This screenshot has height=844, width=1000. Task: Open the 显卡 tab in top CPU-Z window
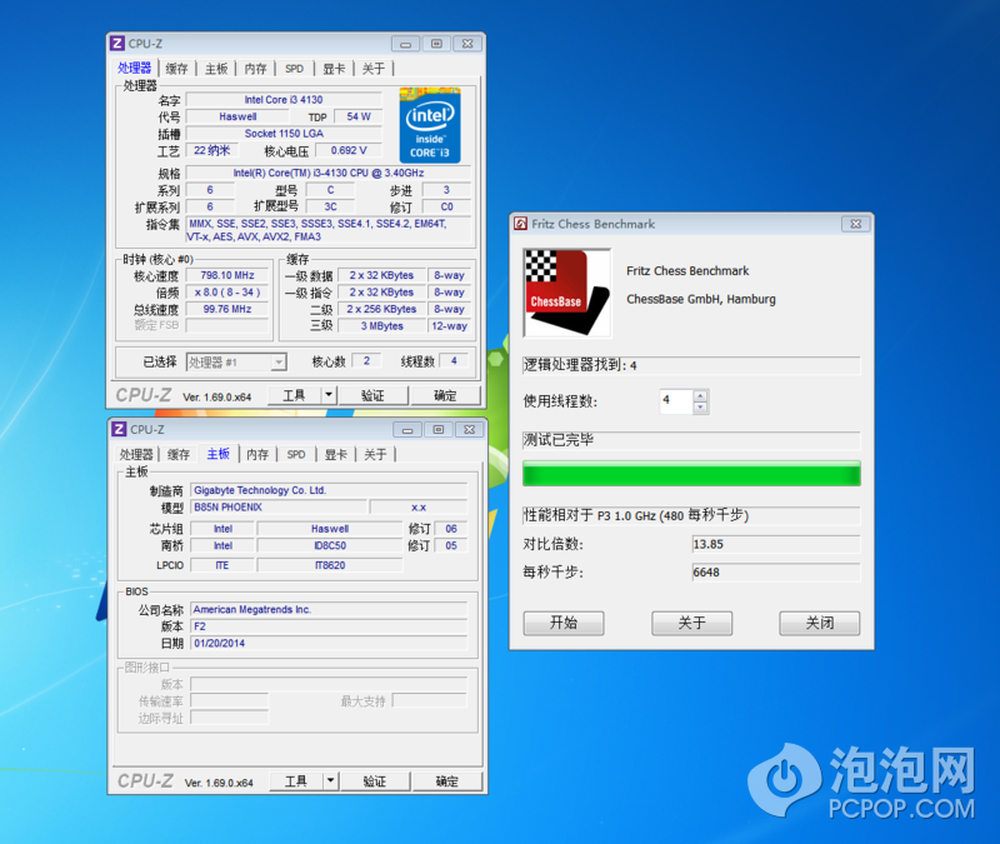click(x=334, y=69)
